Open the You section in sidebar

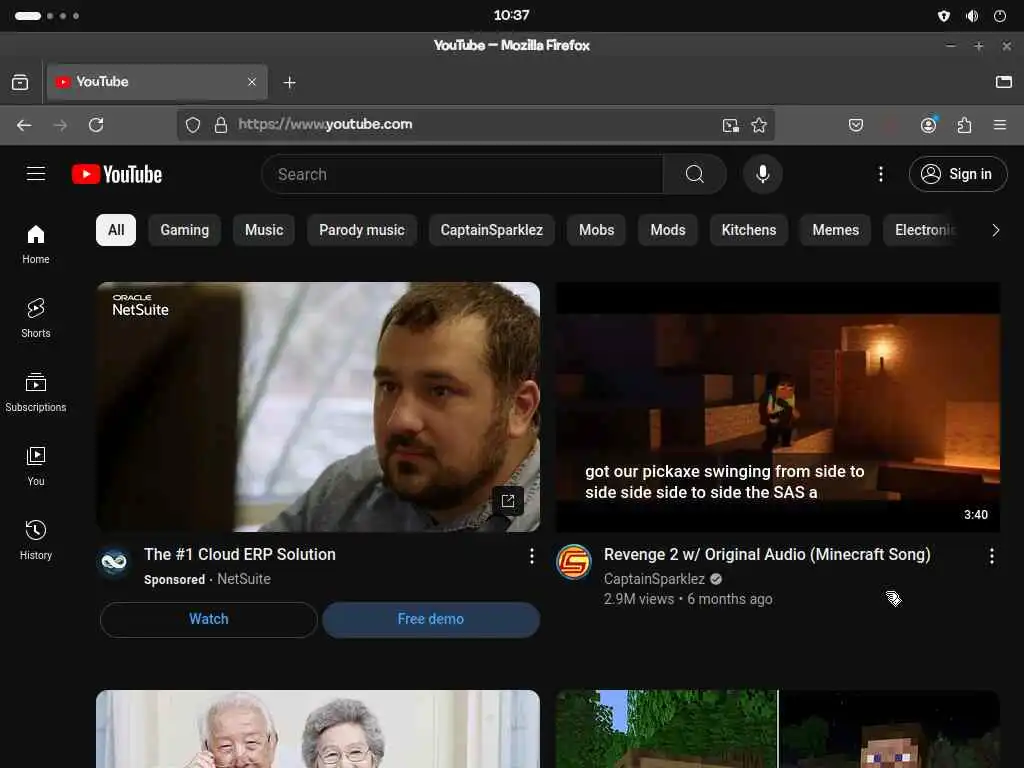[x=36, y=466]
